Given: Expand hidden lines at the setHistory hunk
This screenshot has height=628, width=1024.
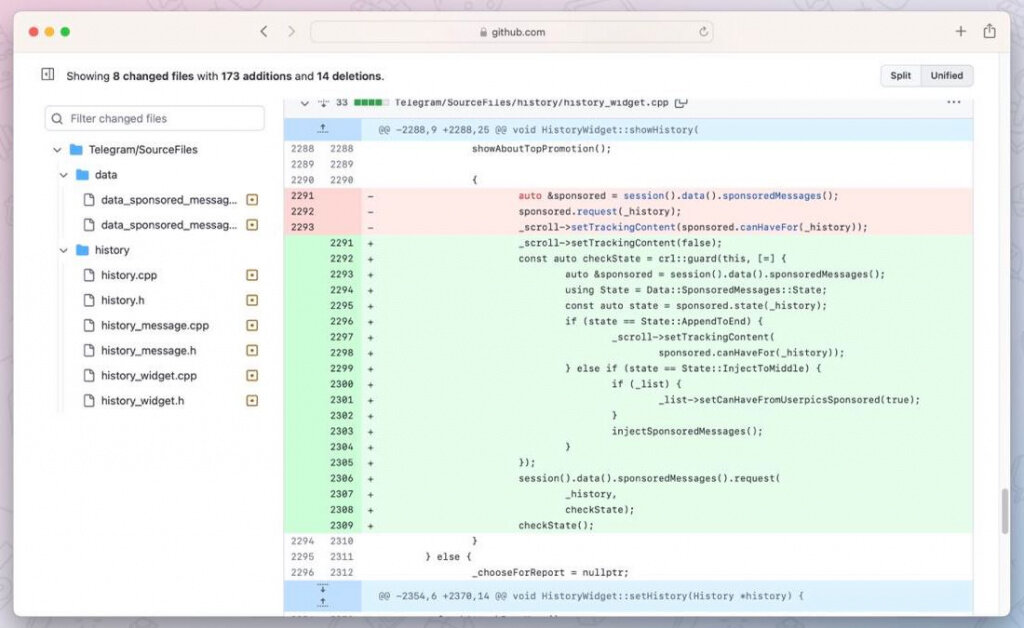Looking at the screenshot, I should pyautogui.click(x=323, y=595).
